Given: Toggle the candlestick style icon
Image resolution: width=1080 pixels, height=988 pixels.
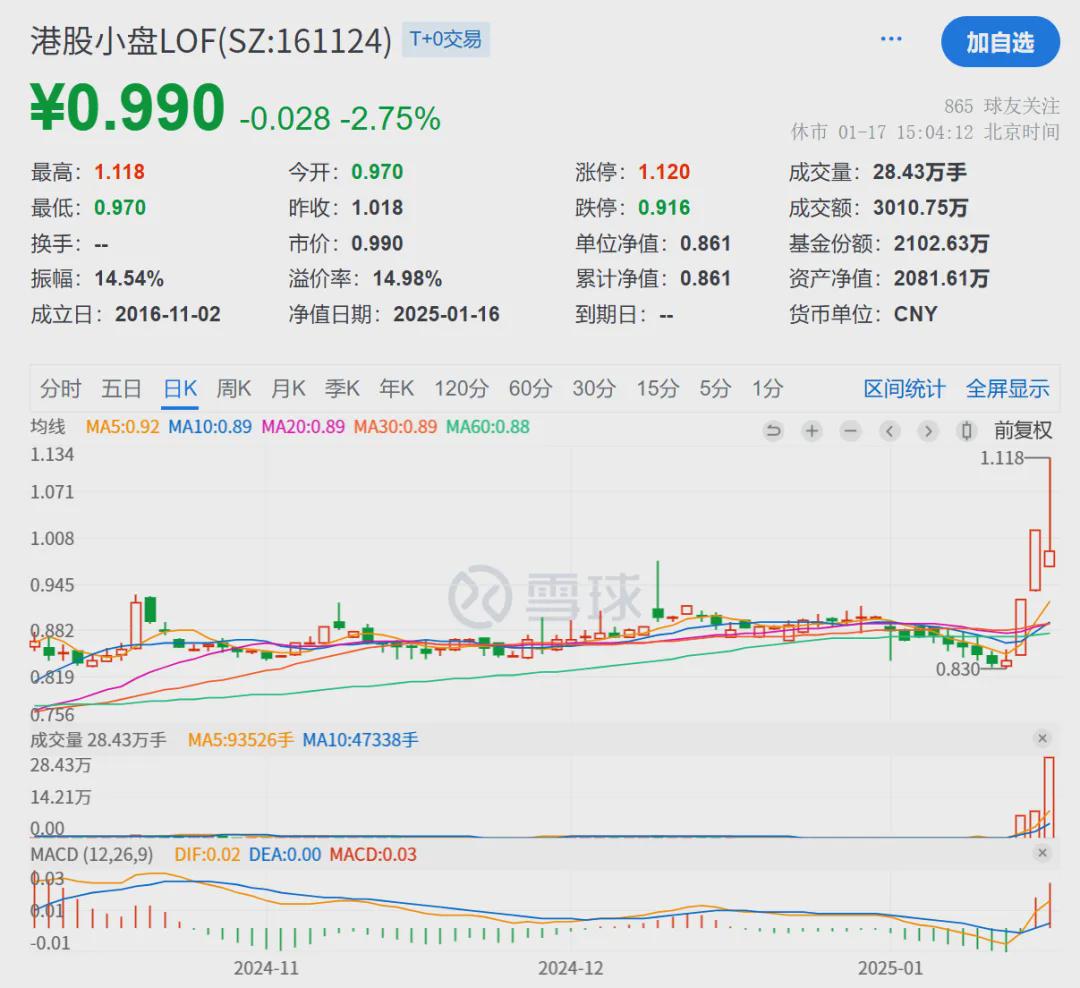Looking at the screenshot, I should coord(966,431).
